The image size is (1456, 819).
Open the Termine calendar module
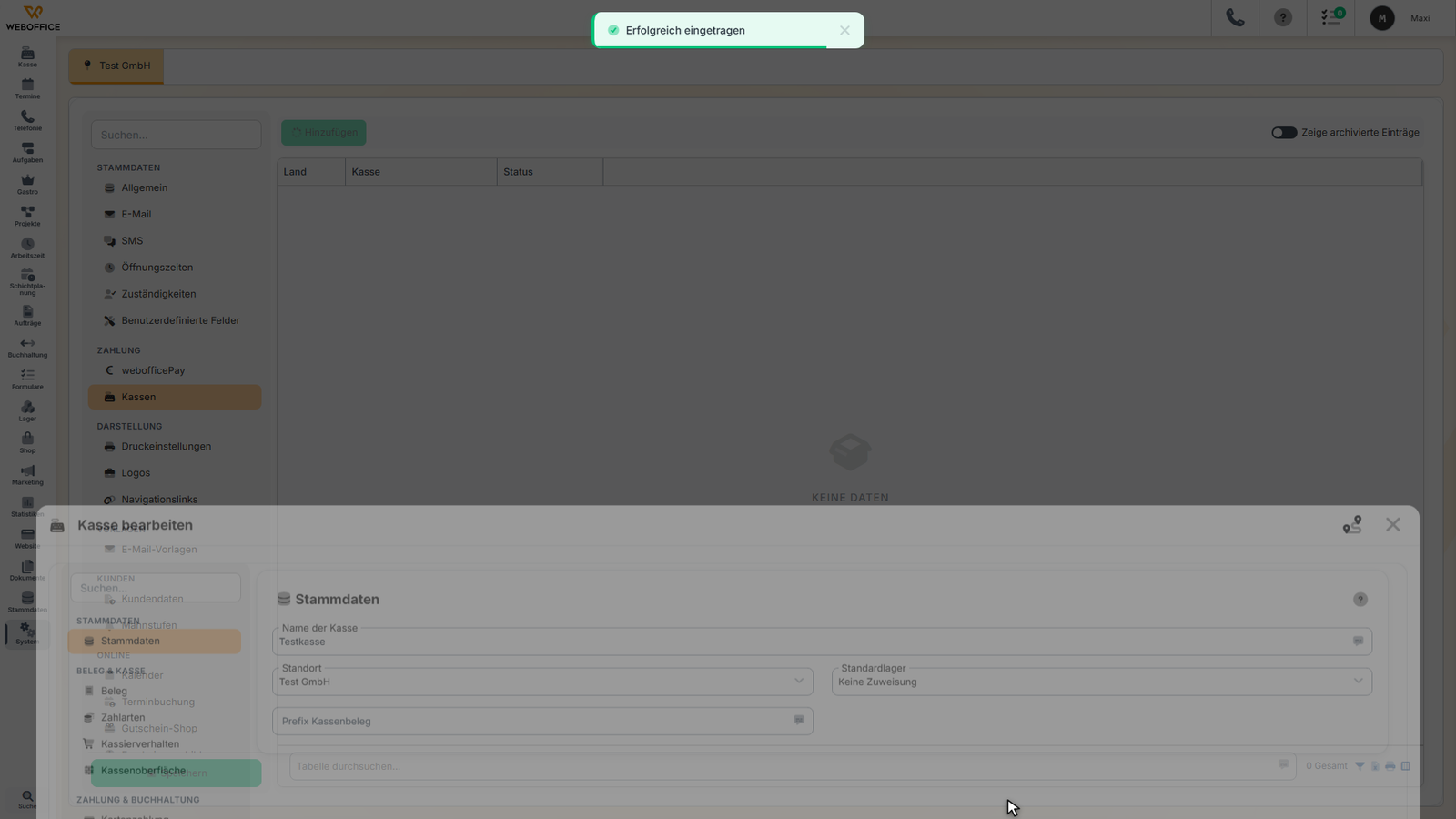coord(27,88)
